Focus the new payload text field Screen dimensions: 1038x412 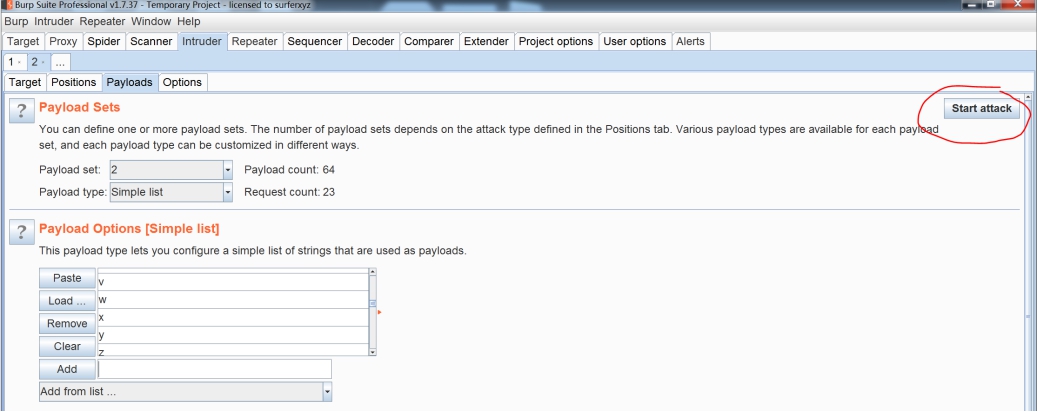(214, 369)
